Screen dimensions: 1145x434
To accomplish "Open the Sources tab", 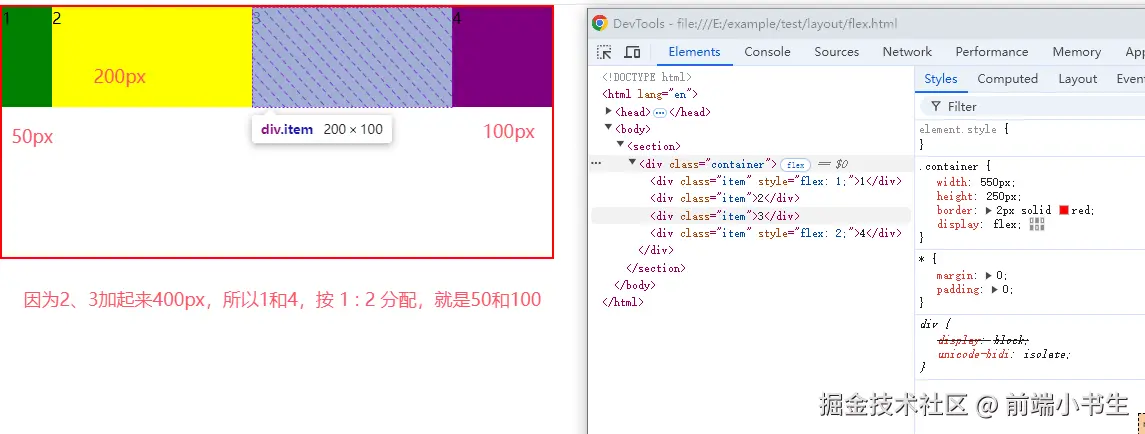I will (837, 52).
